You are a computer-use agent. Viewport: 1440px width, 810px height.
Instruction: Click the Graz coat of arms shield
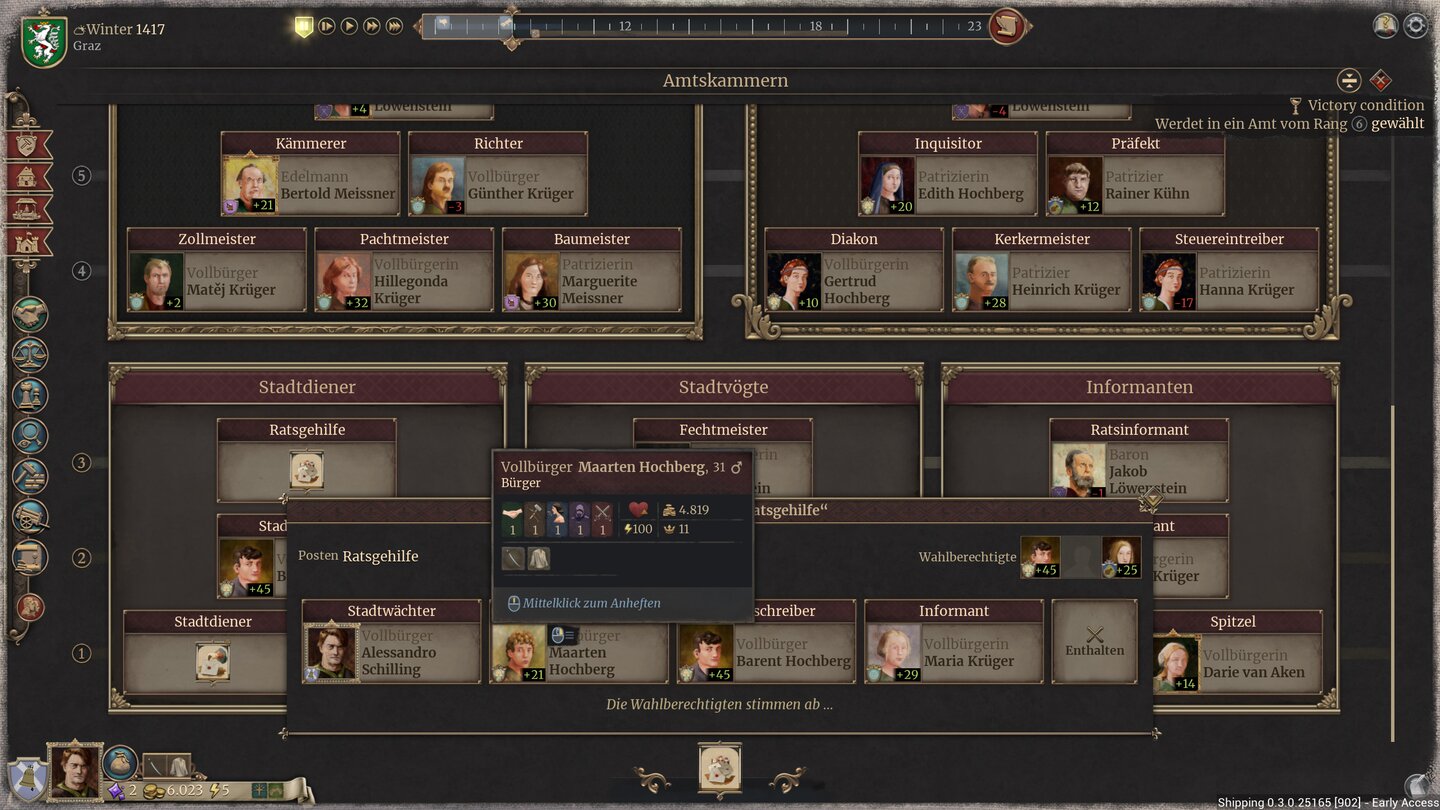[x=44, y=42]
